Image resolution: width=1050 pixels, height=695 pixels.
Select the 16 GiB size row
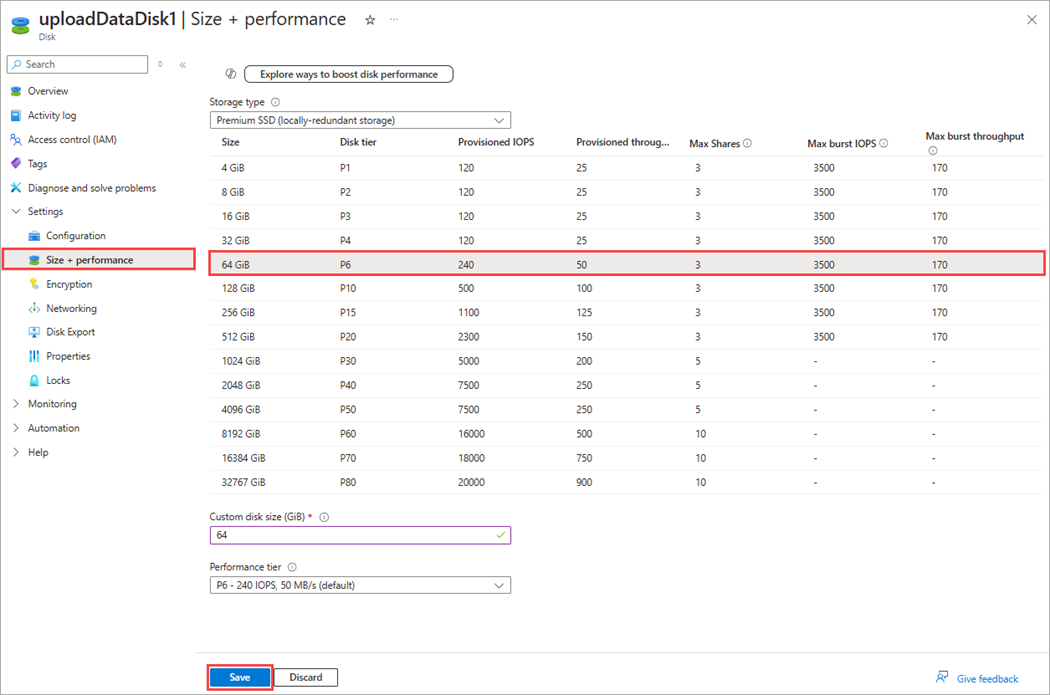626,216
